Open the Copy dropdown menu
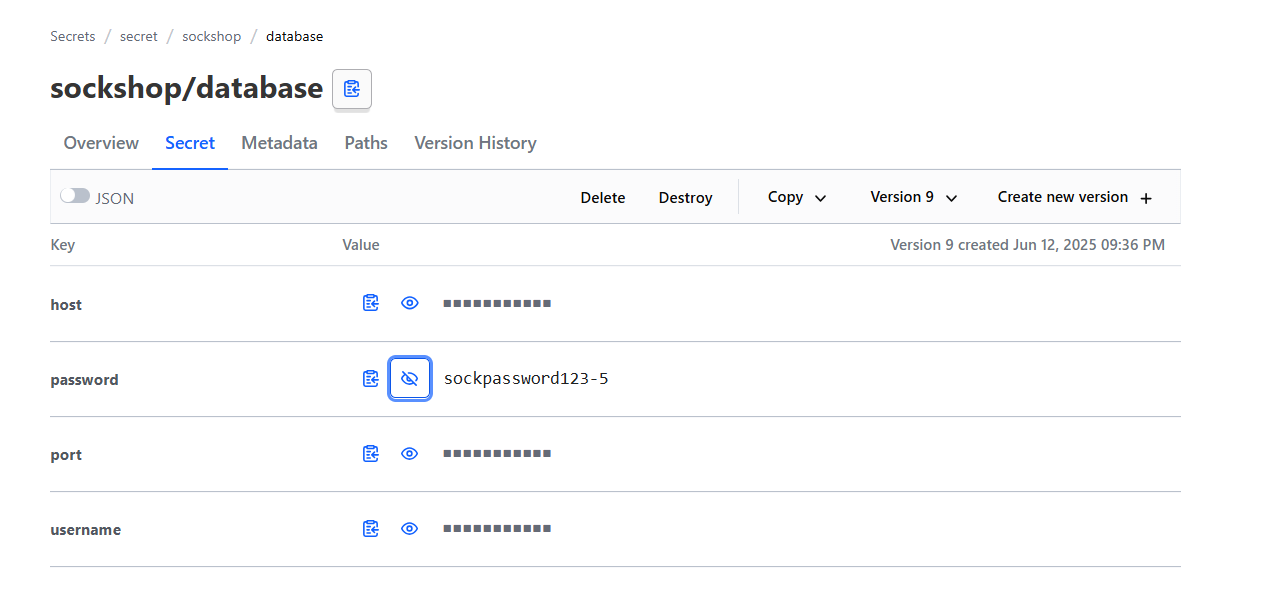The image size is (1272, 598). pos(797,197)
